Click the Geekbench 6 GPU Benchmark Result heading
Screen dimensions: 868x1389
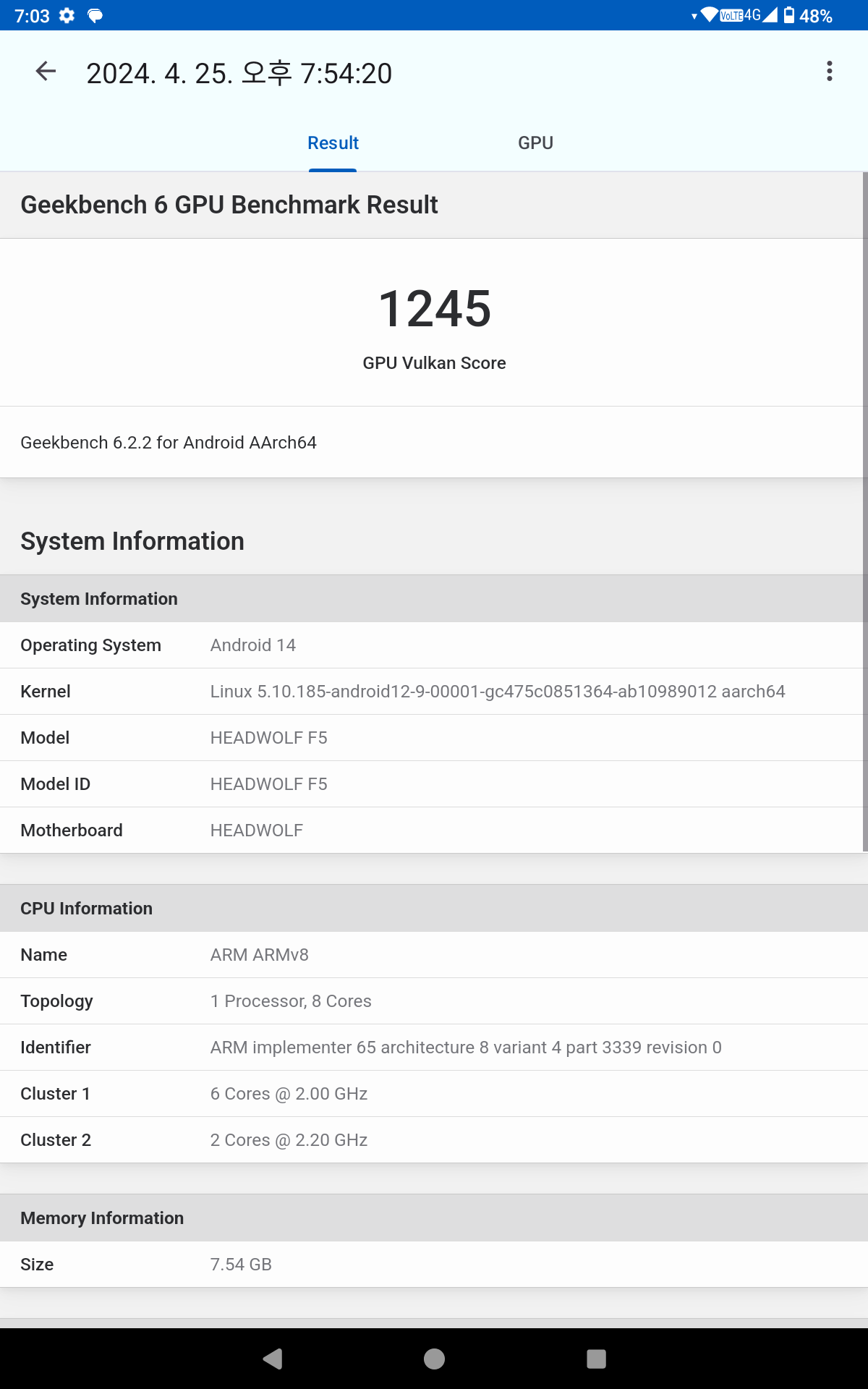pos(229,205)
